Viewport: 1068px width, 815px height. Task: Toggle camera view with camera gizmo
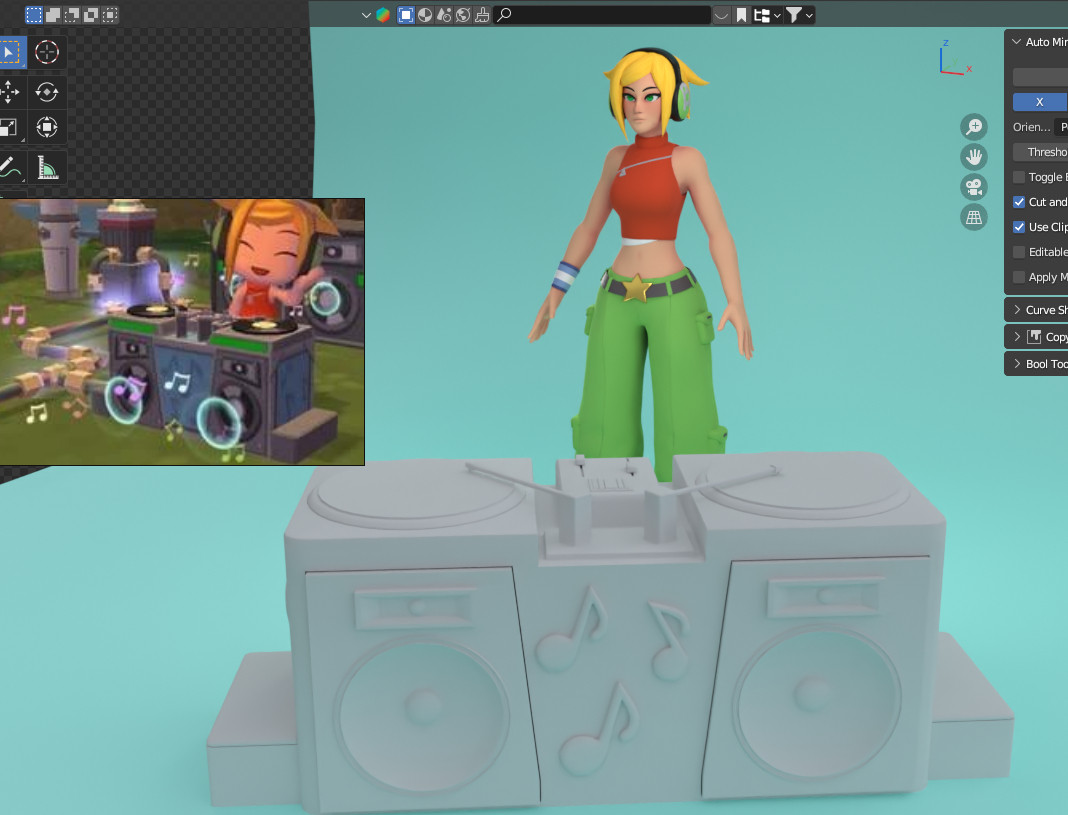coord(974,187)
